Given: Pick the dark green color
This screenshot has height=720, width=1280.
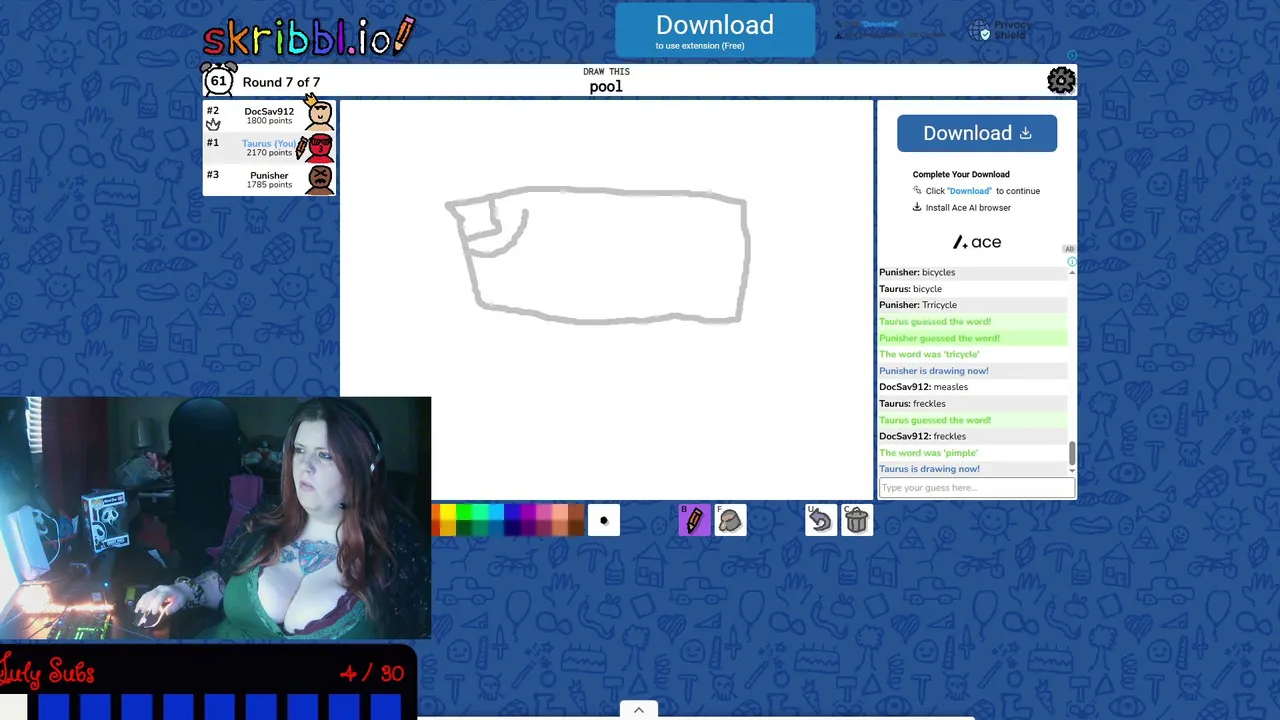Looking at the screenshot, I should (464, 528).
